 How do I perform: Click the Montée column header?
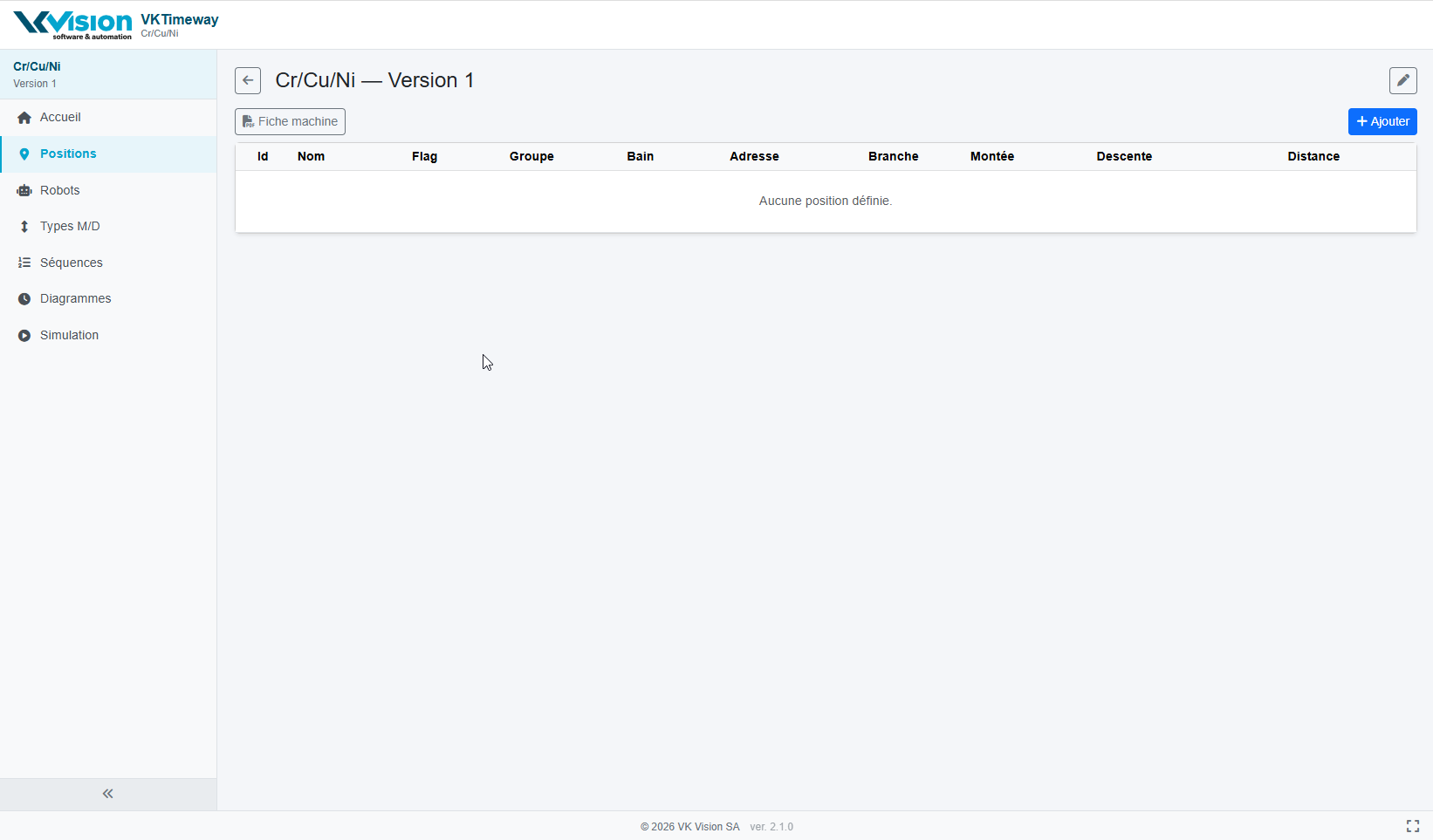(x=991, y=156)
